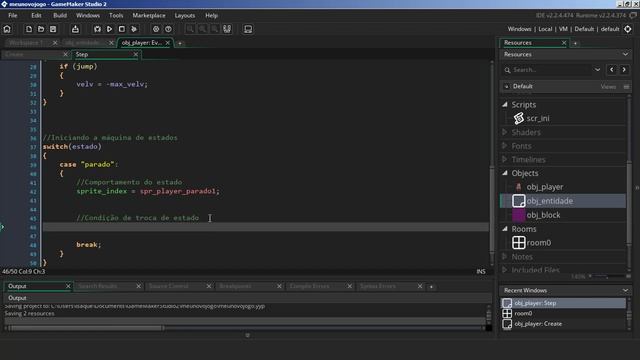The width and height of the screenshot is (640, 360).
Task: Open the Build menu
Action: pyautogui.click(x=60, y=16)
